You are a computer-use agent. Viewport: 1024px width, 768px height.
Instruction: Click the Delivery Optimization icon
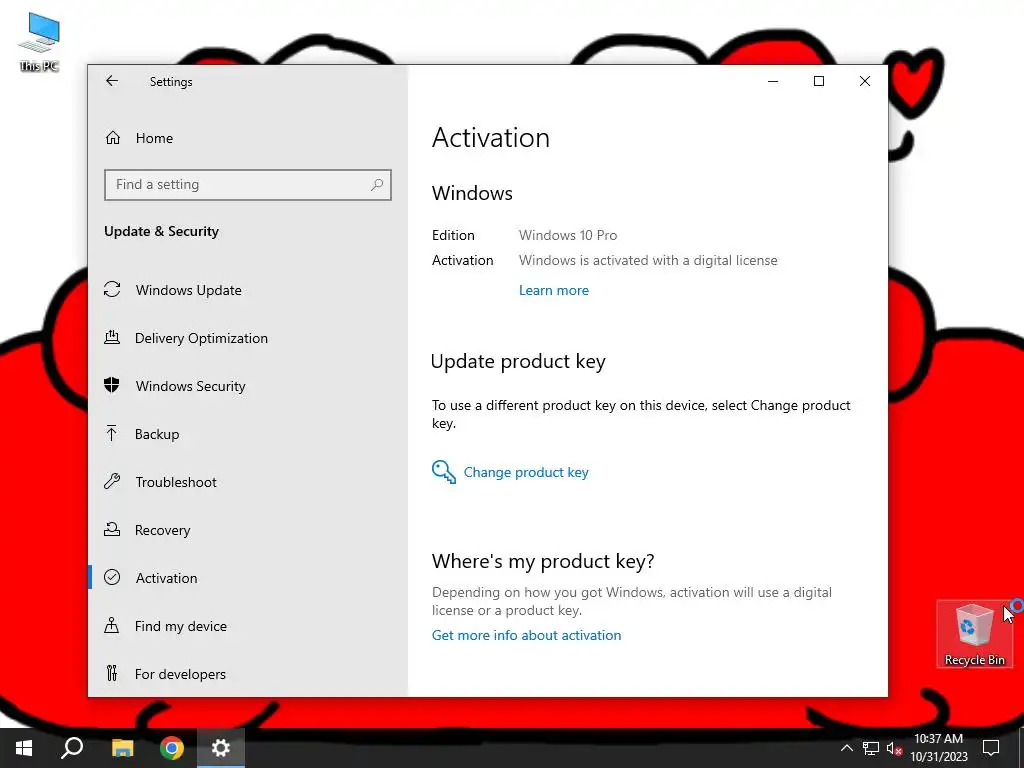click(112, 338)
